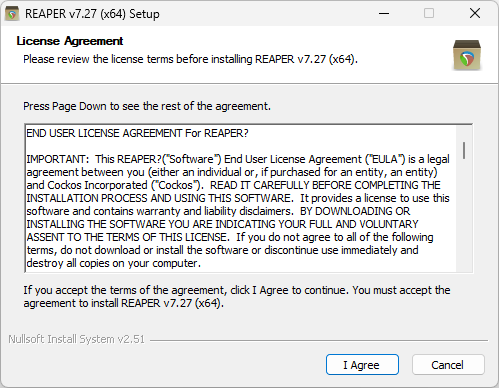Viewport: 499px width, 388px height.
Task: Click the 'Press Page Down' instruction text
Action: [147, 106]
